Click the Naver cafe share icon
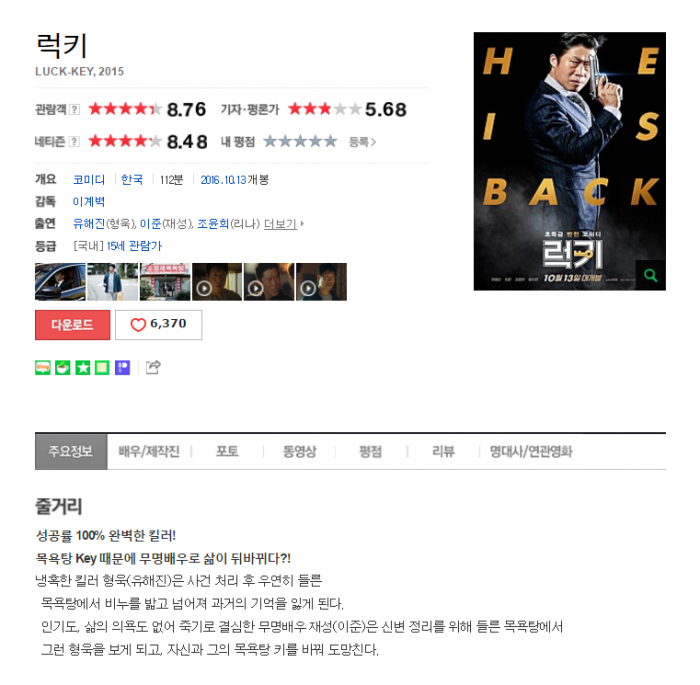700x685 pixels. coord(62,368)
